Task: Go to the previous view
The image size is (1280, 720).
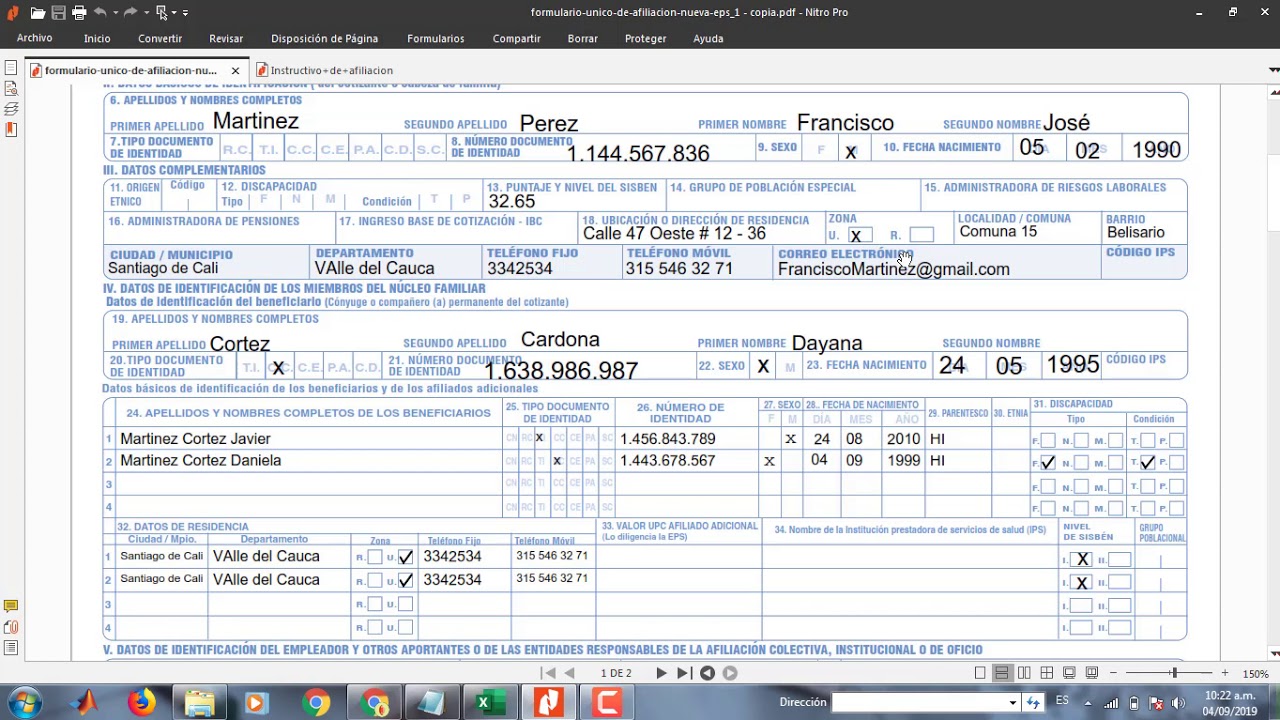Action: (x=707, y=673)
